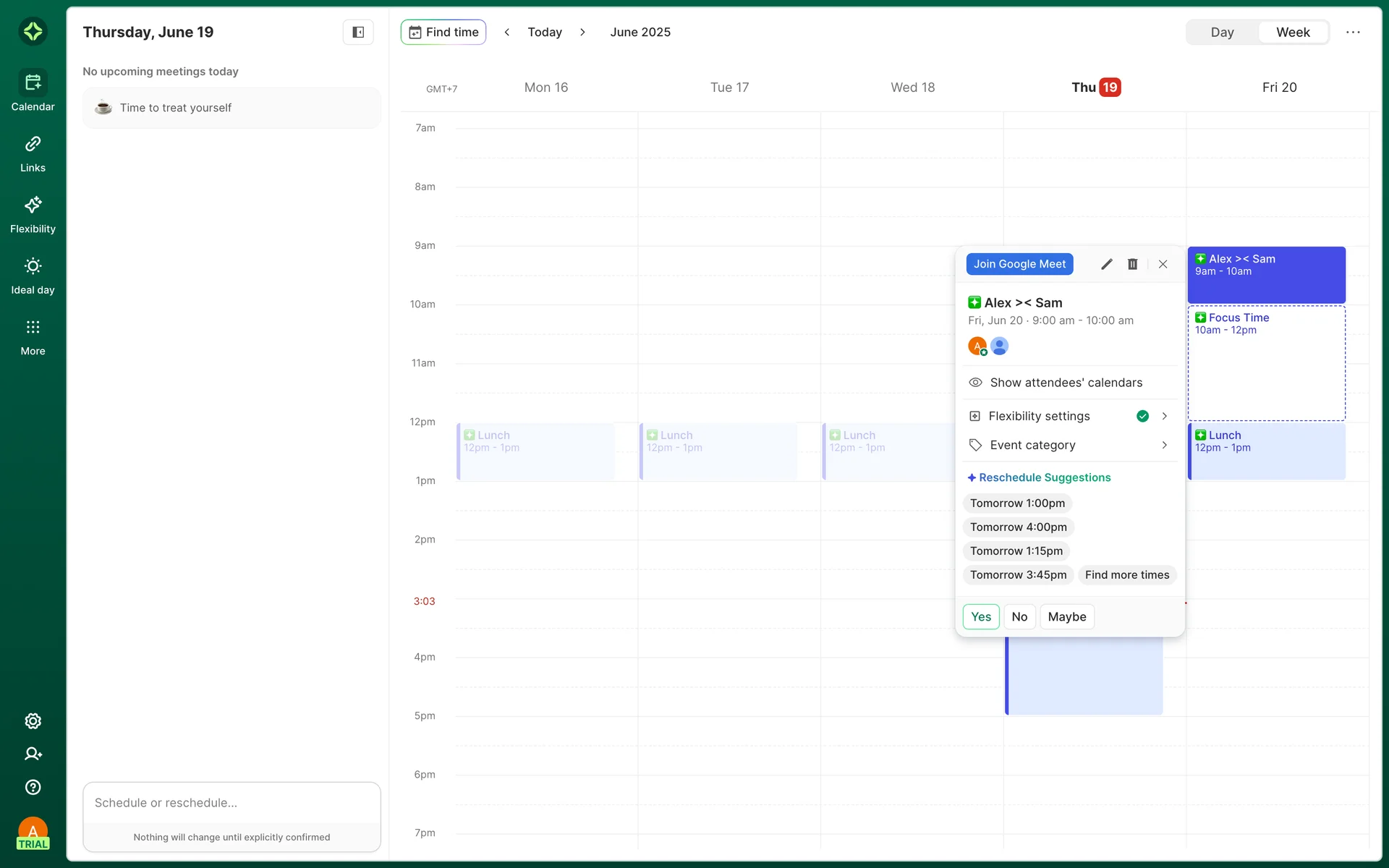RSVP Yes to the meeting
This screenshot has width=1389, height=868.
click(x=980, y=617)
